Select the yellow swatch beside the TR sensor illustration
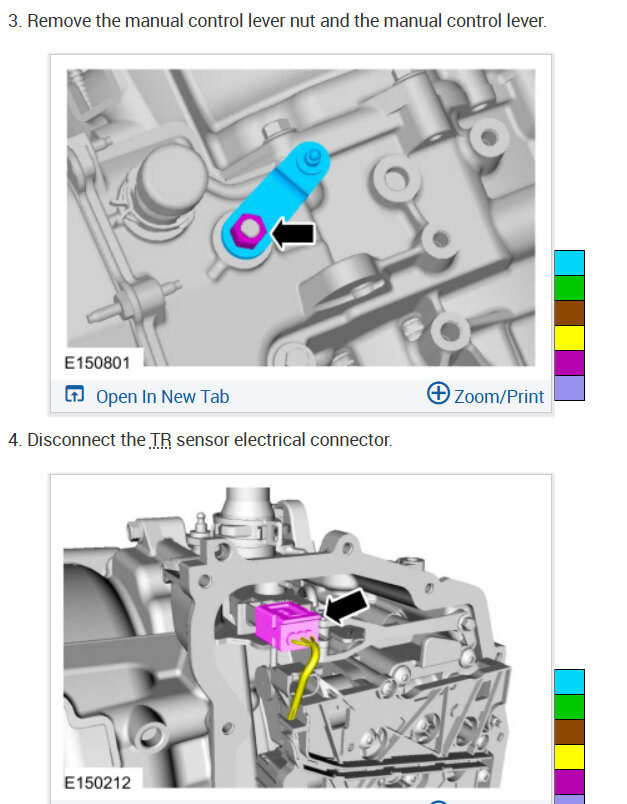The image size is (627, 804). pos(569,757)
